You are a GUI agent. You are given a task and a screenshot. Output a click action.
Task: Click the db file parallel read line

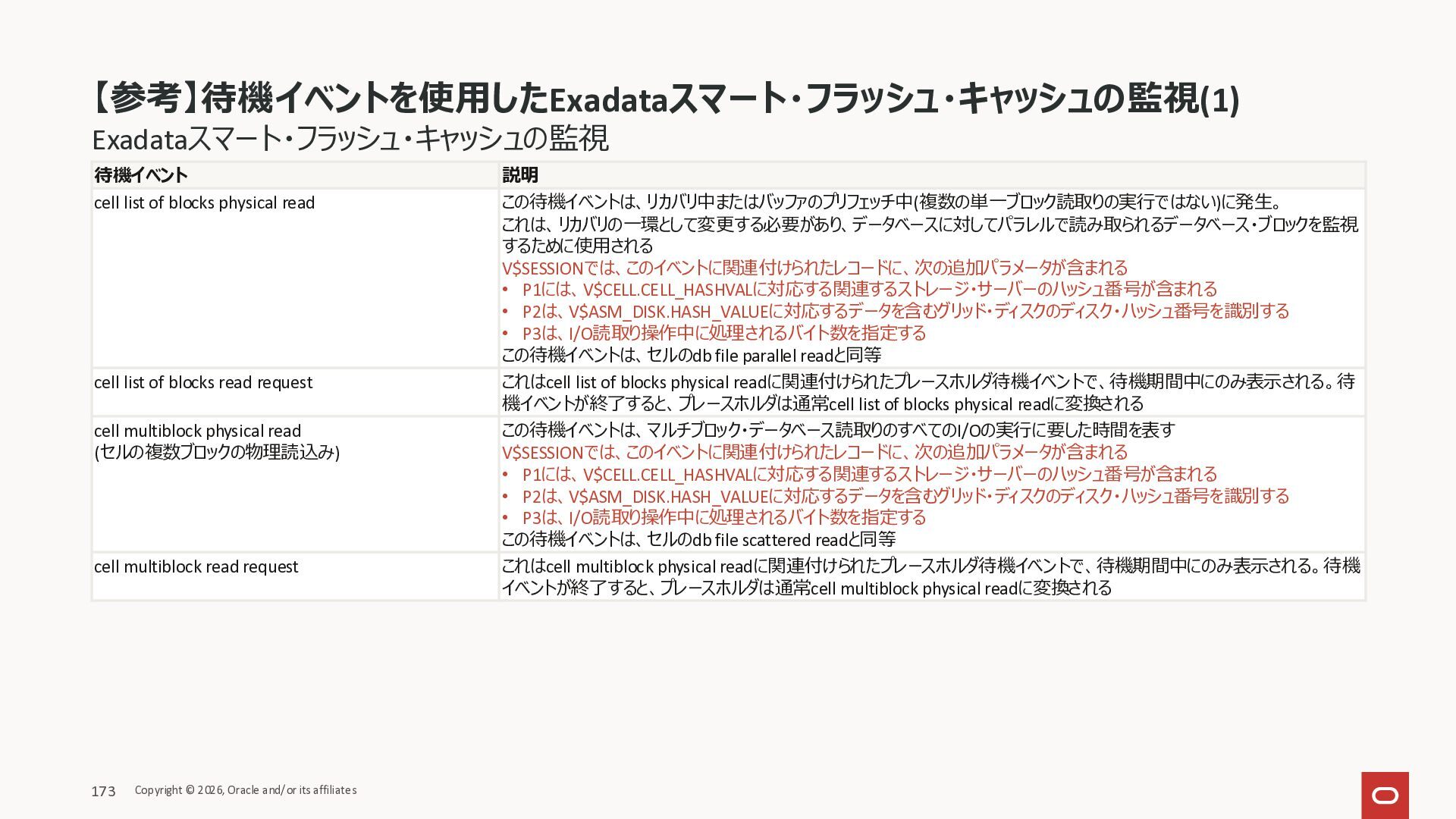click(691, 356)
